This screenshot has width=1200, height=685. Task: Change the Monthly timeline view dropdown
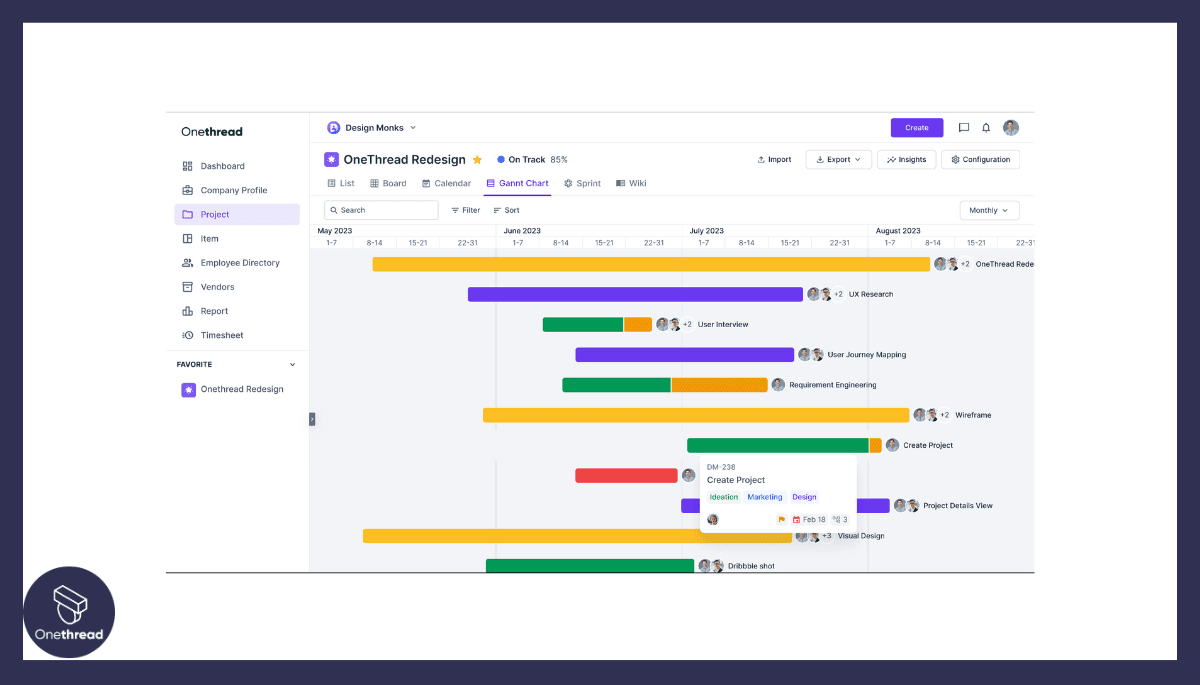(989, 210)
